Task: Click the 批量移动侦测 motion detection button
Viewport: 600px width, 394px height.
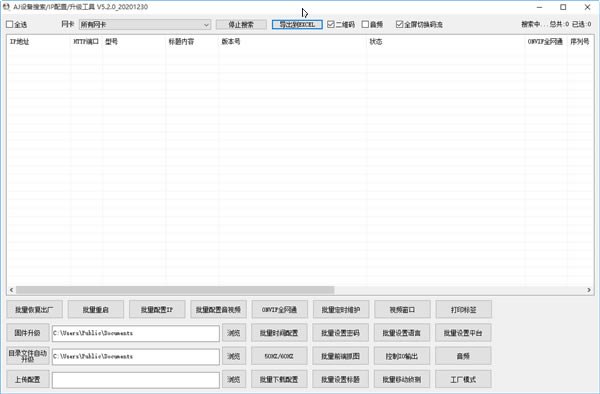Action: click(x=402, y=379)
